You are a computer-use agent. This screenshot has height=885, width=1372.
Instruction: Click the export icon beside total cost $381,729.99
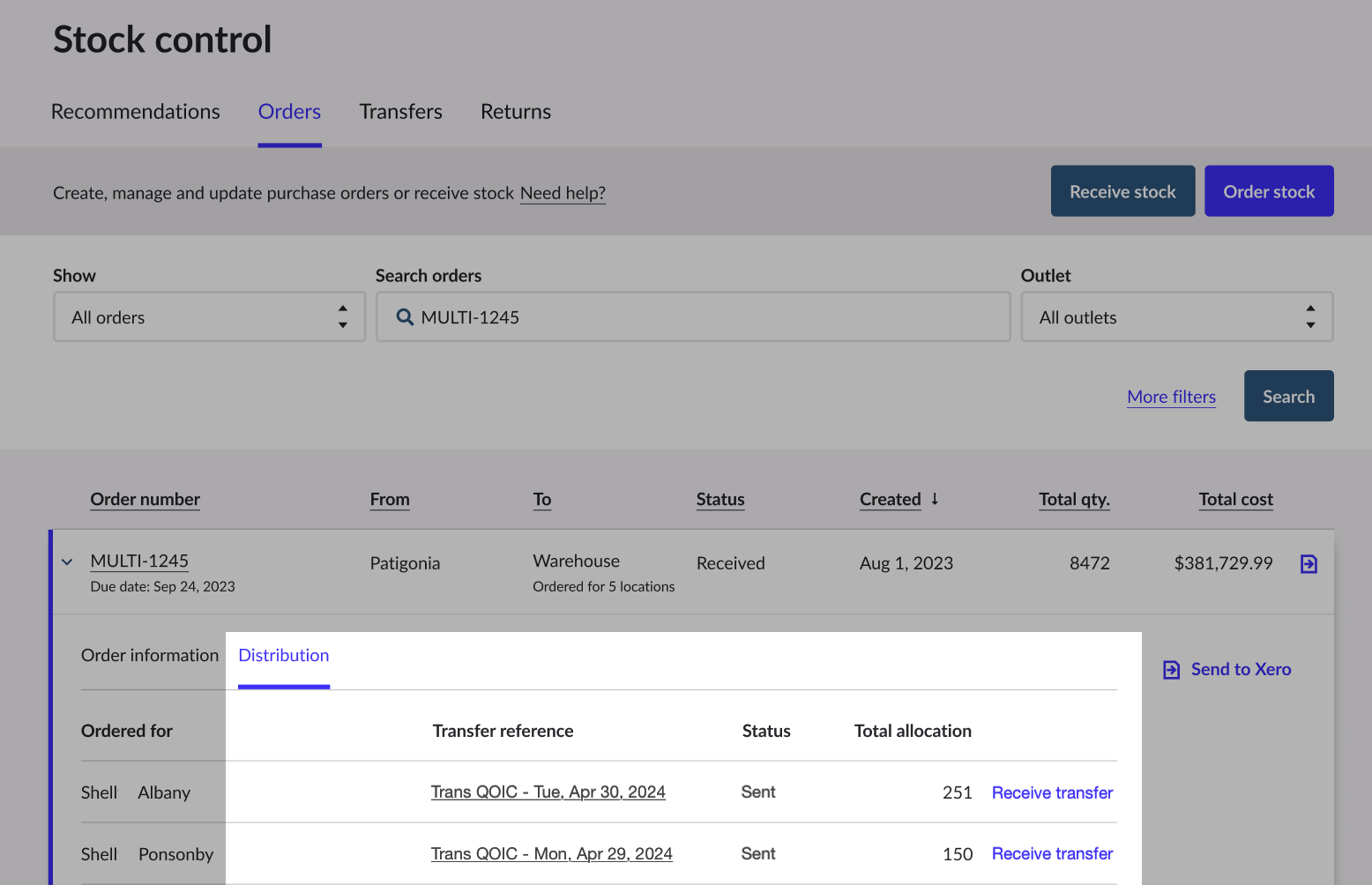click(1309, 564)
